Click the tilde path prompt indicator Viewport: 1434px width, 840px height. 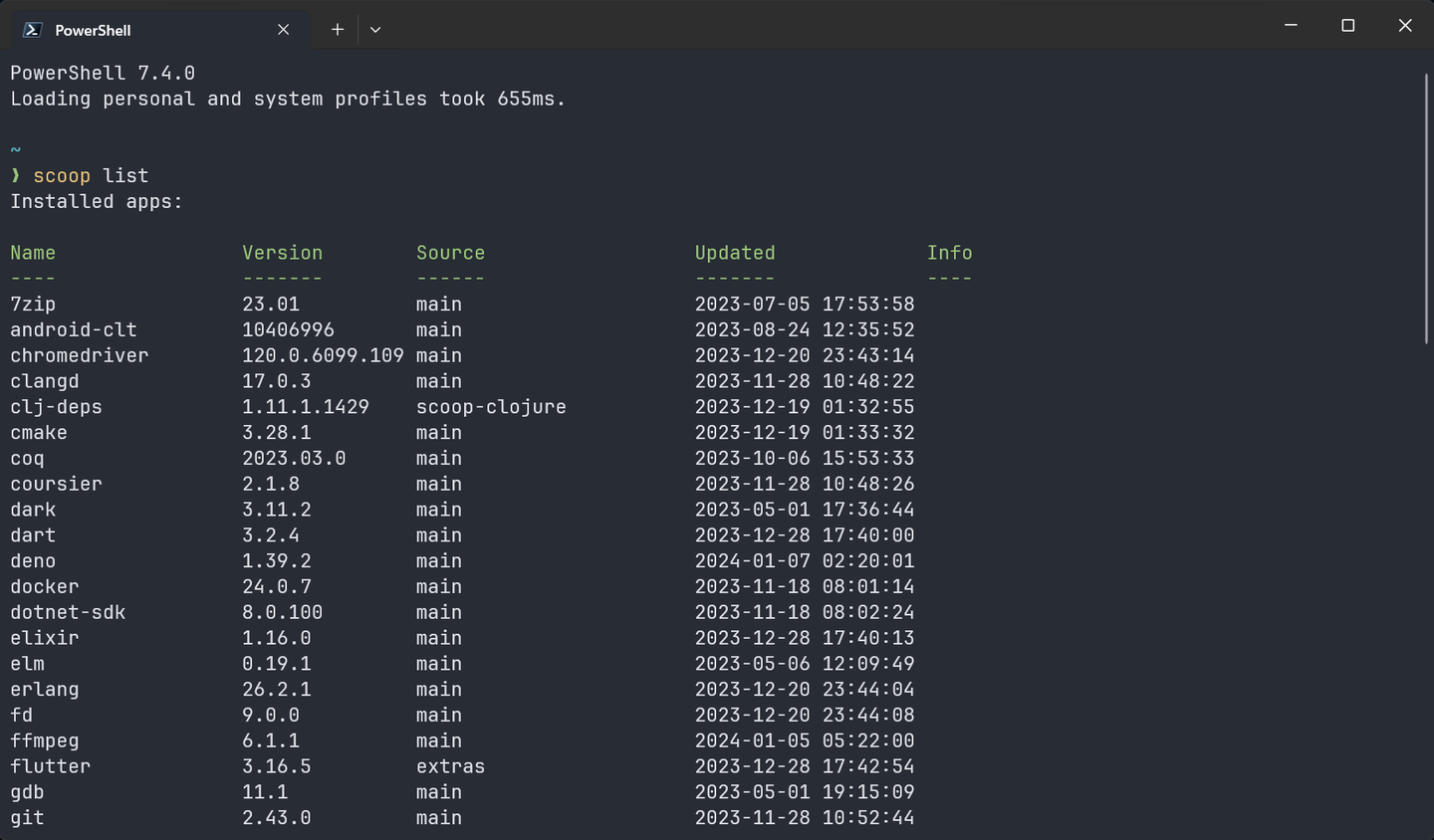(15, 150)
